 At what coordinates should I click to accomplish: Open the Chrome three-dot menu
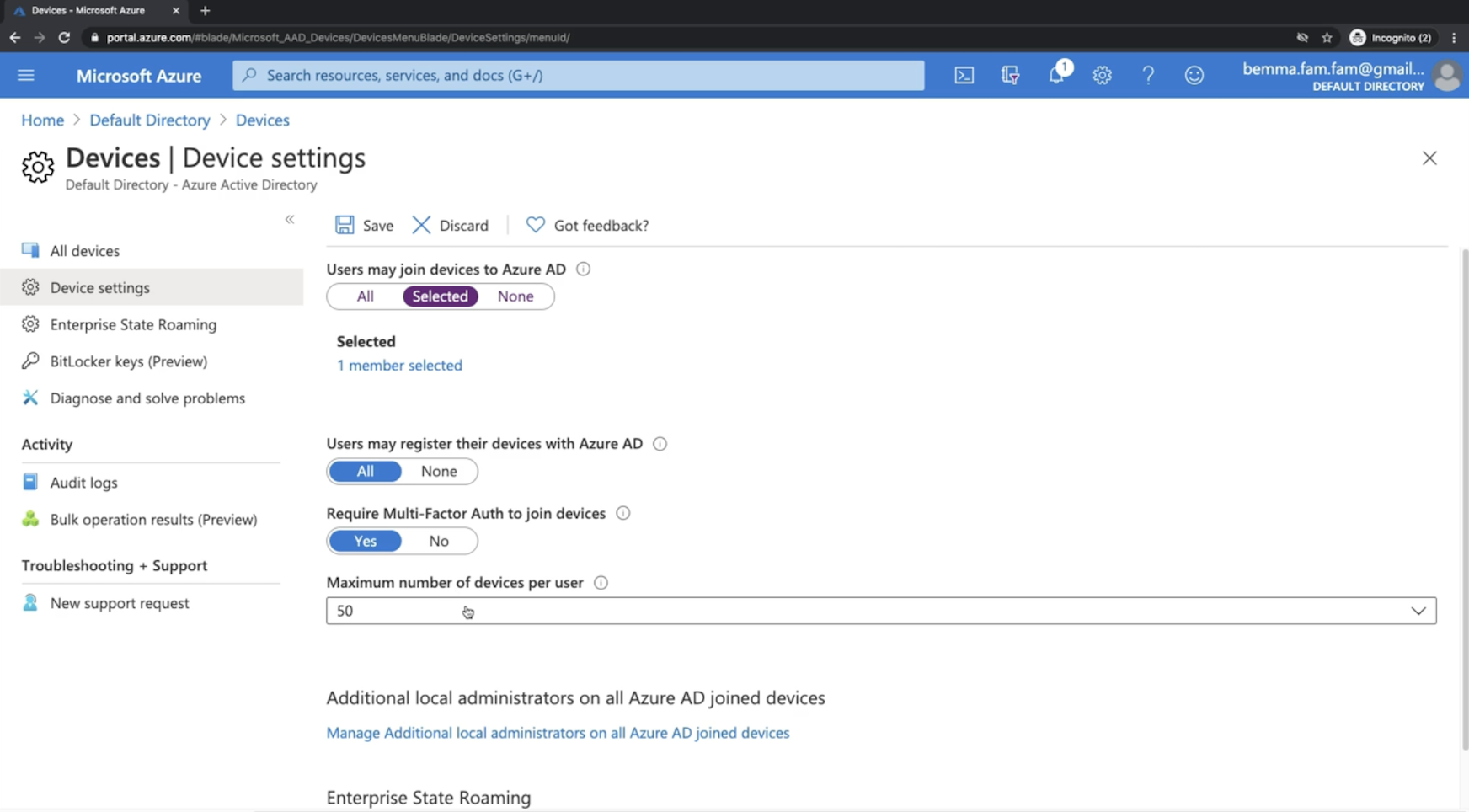point(1454,38)
